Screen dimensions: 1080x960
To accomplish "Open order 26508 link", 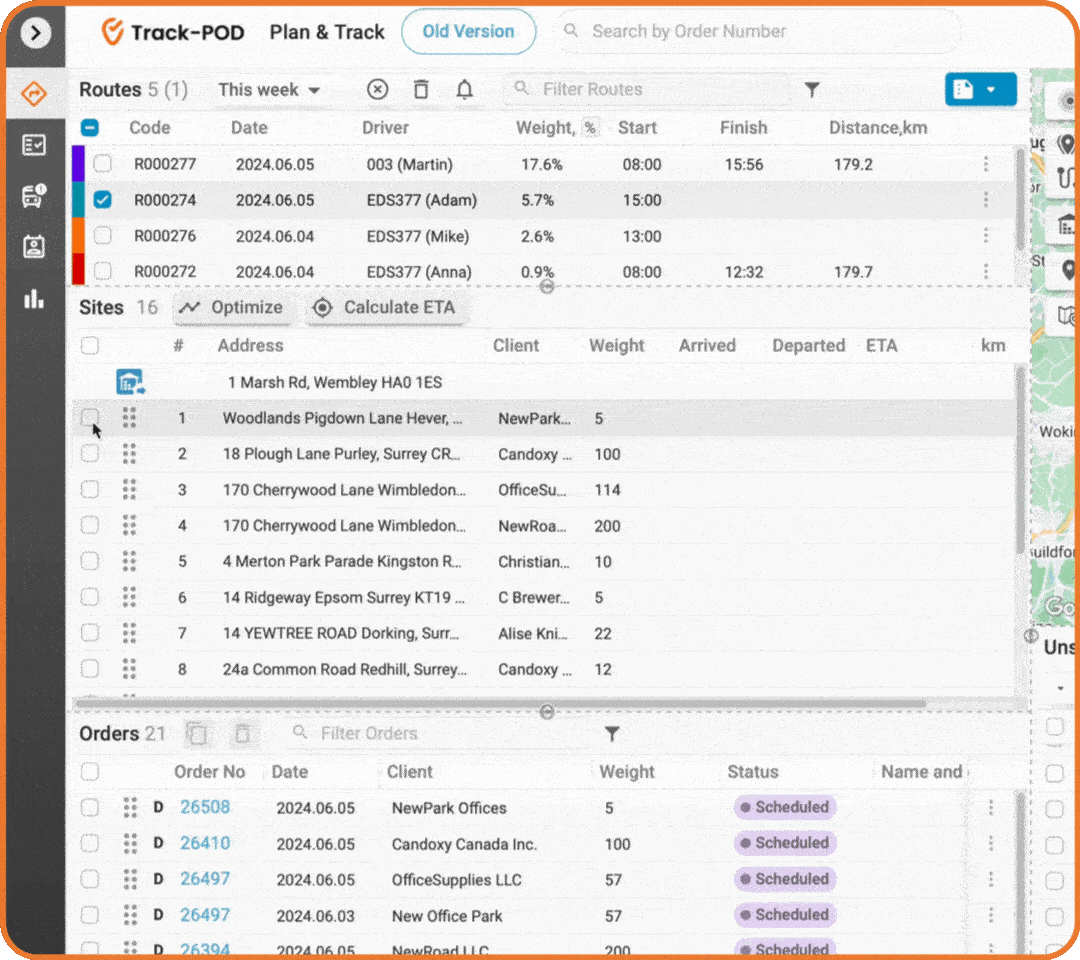I will point(205,807).
